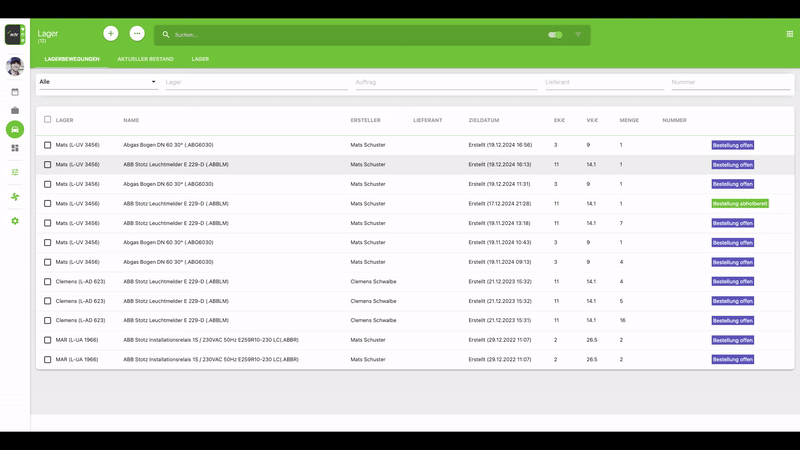Expand the 'Alle' filter dropdown
The image size is (800, 450).
97,82
